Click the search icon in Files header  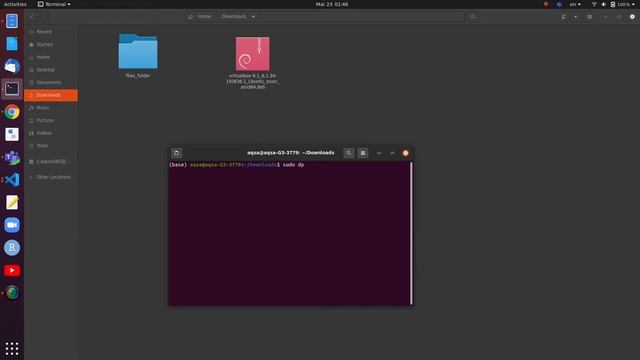pyautogui.click(x=473, y=17)
